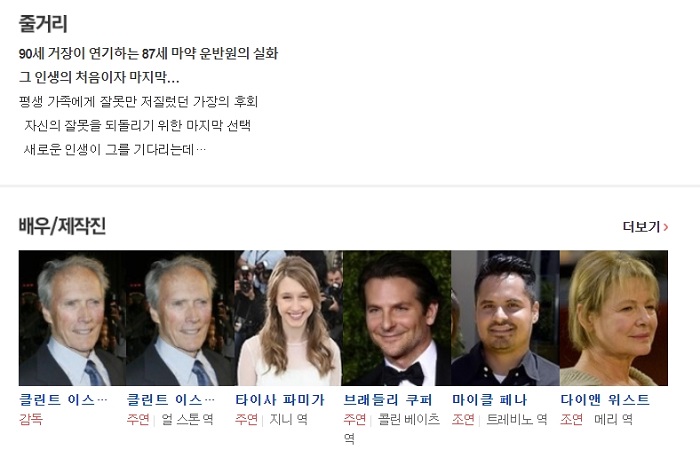This screenshot has width=700, height=466.
Task: Click the lead actor photo for 얼 스톤 역
Action: coord(180,318)
